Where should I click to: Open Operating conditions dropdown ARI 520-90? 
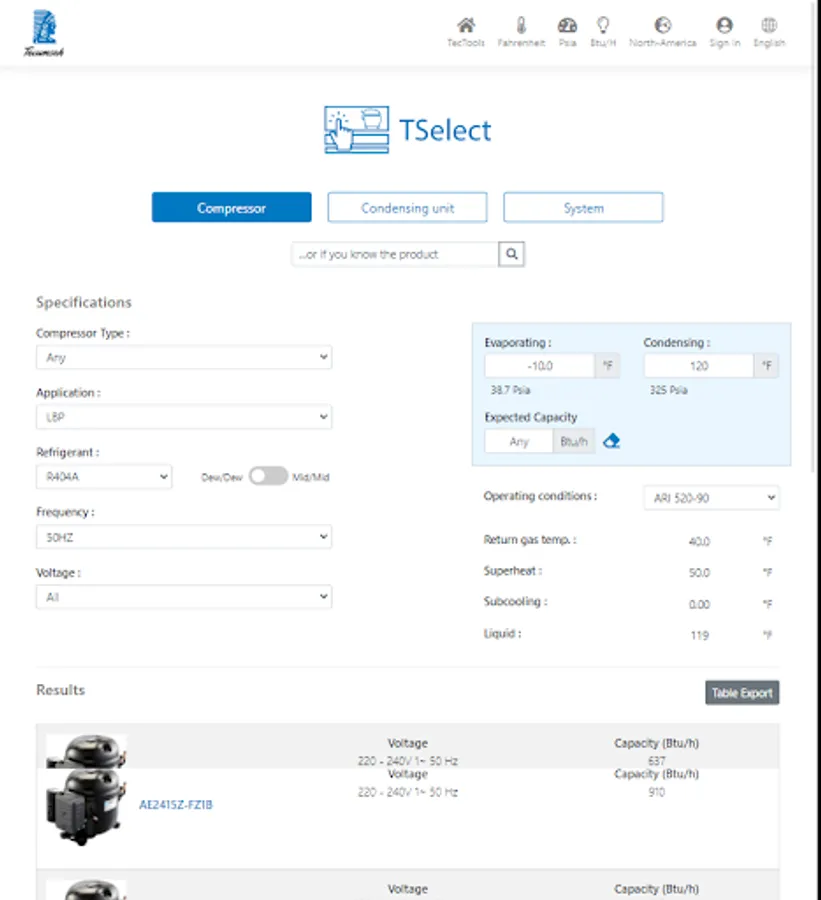(x=711, y=497)
